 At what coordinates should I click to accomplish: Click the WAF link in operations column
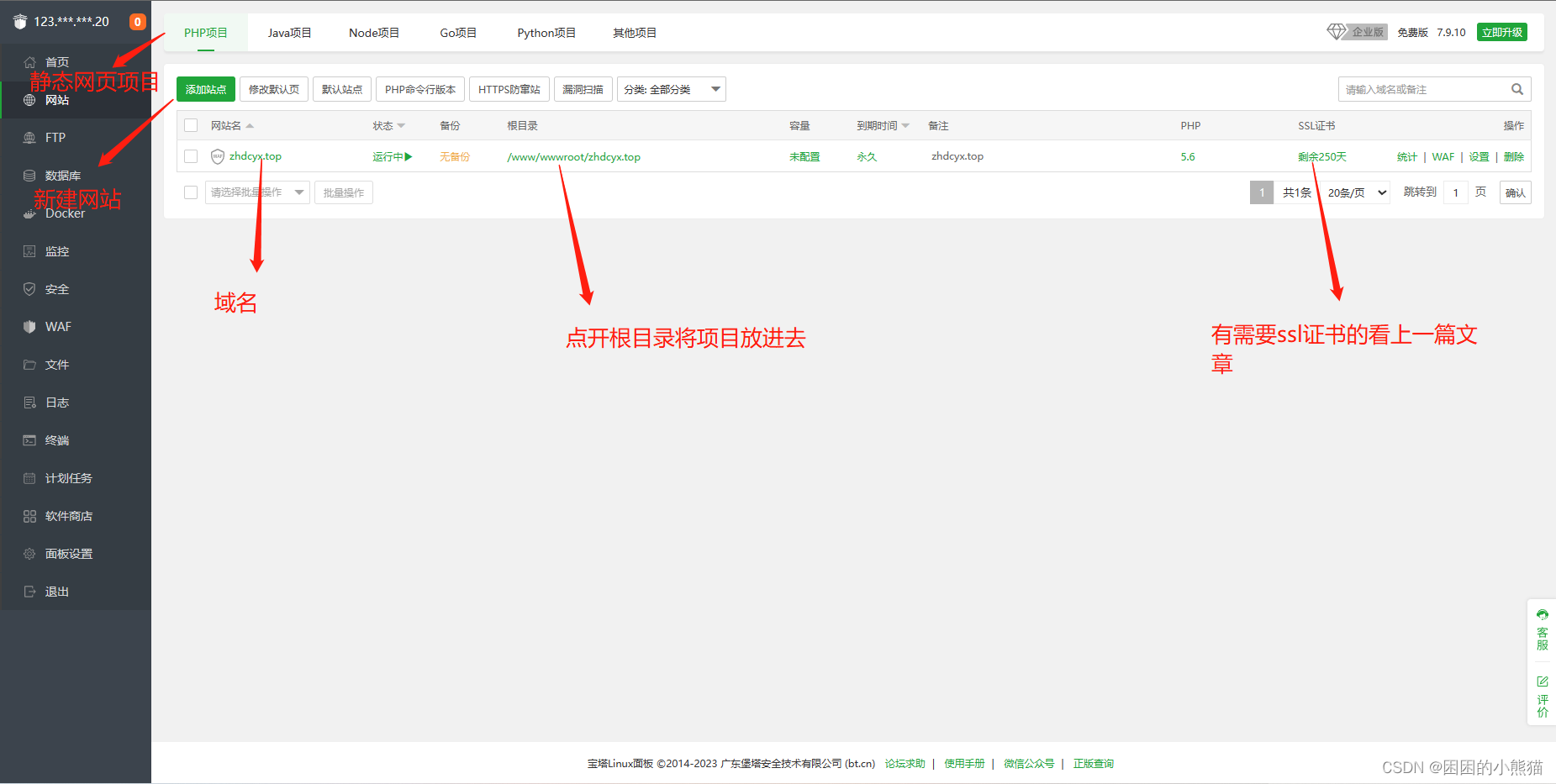click(1443, 157)
